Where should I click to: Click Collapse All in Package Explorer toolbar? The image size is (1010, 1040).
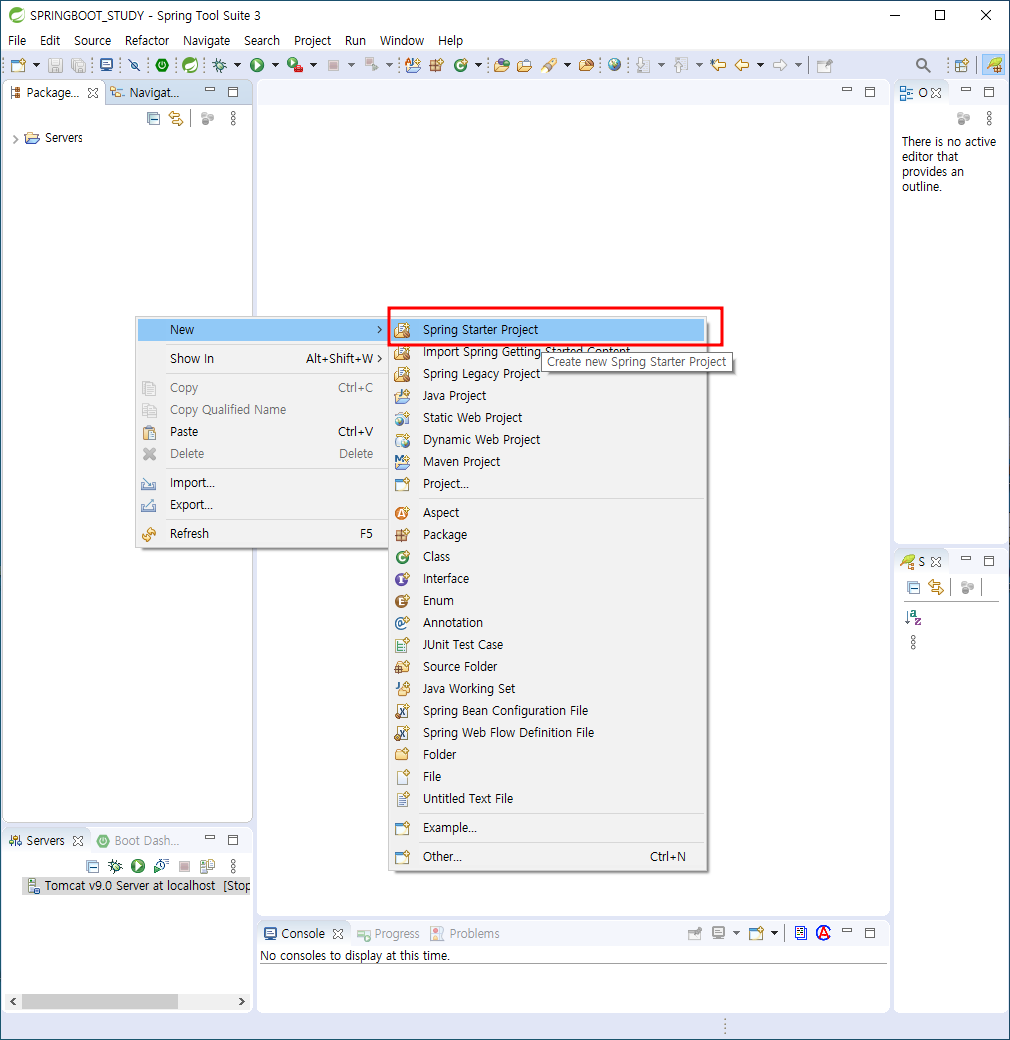click(153, 119)
